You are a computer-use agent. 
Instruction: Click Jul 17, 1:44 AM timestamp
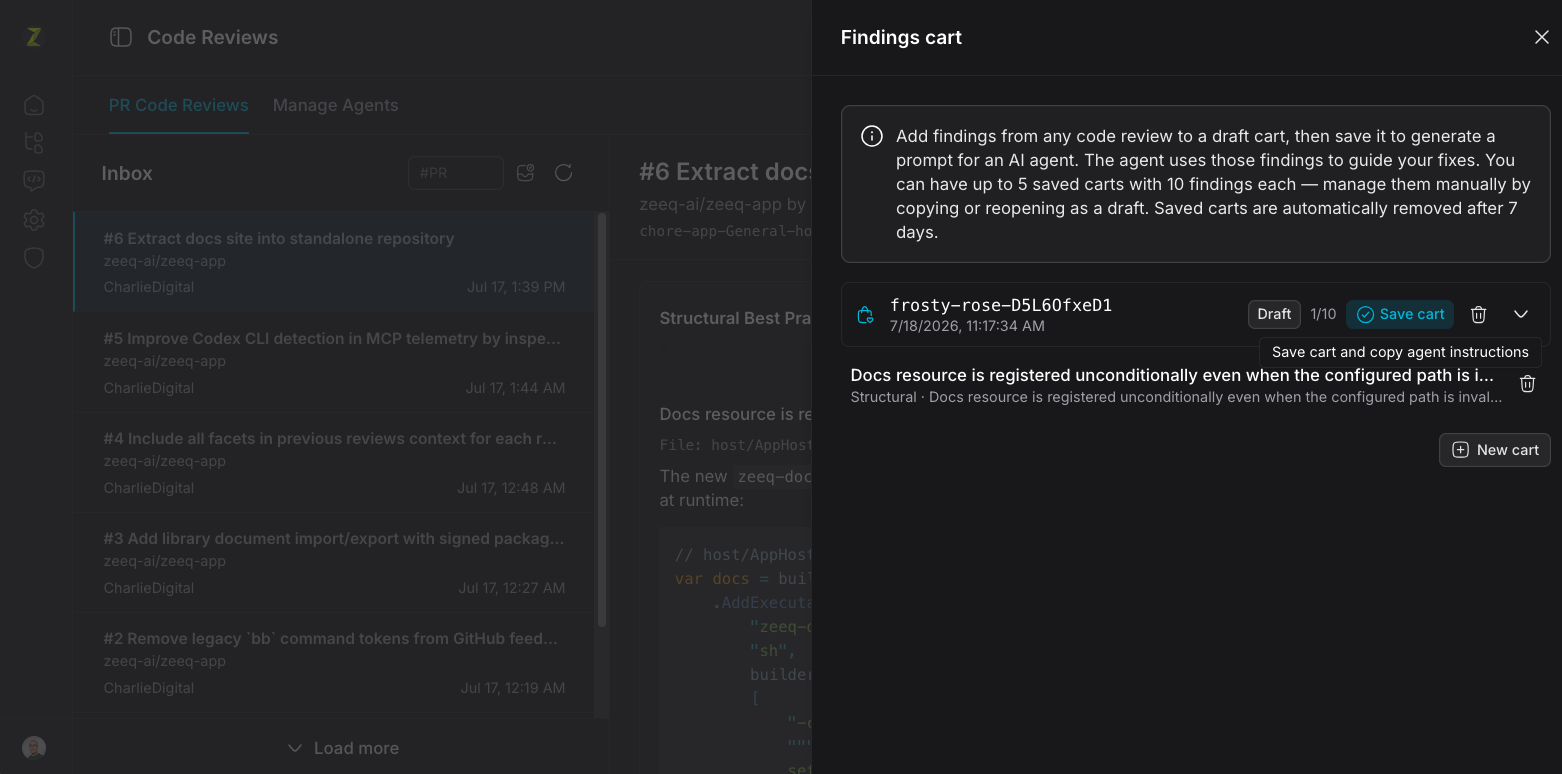[x=515, y=388]
